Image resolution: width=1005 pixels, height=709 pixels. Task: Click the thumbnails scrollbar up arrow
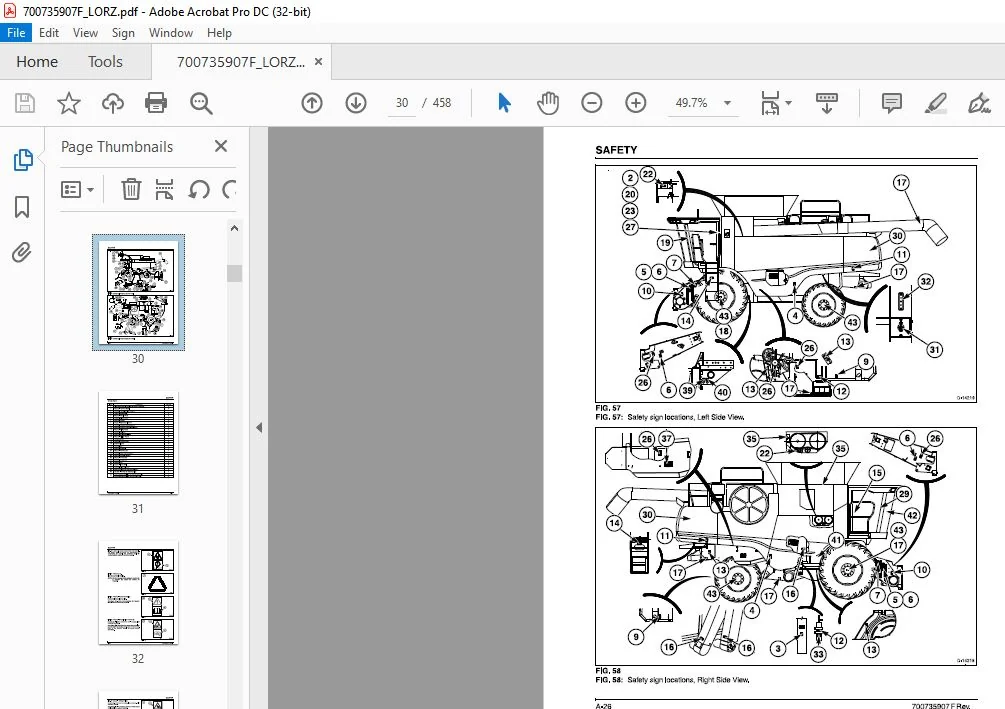point(235,228)
